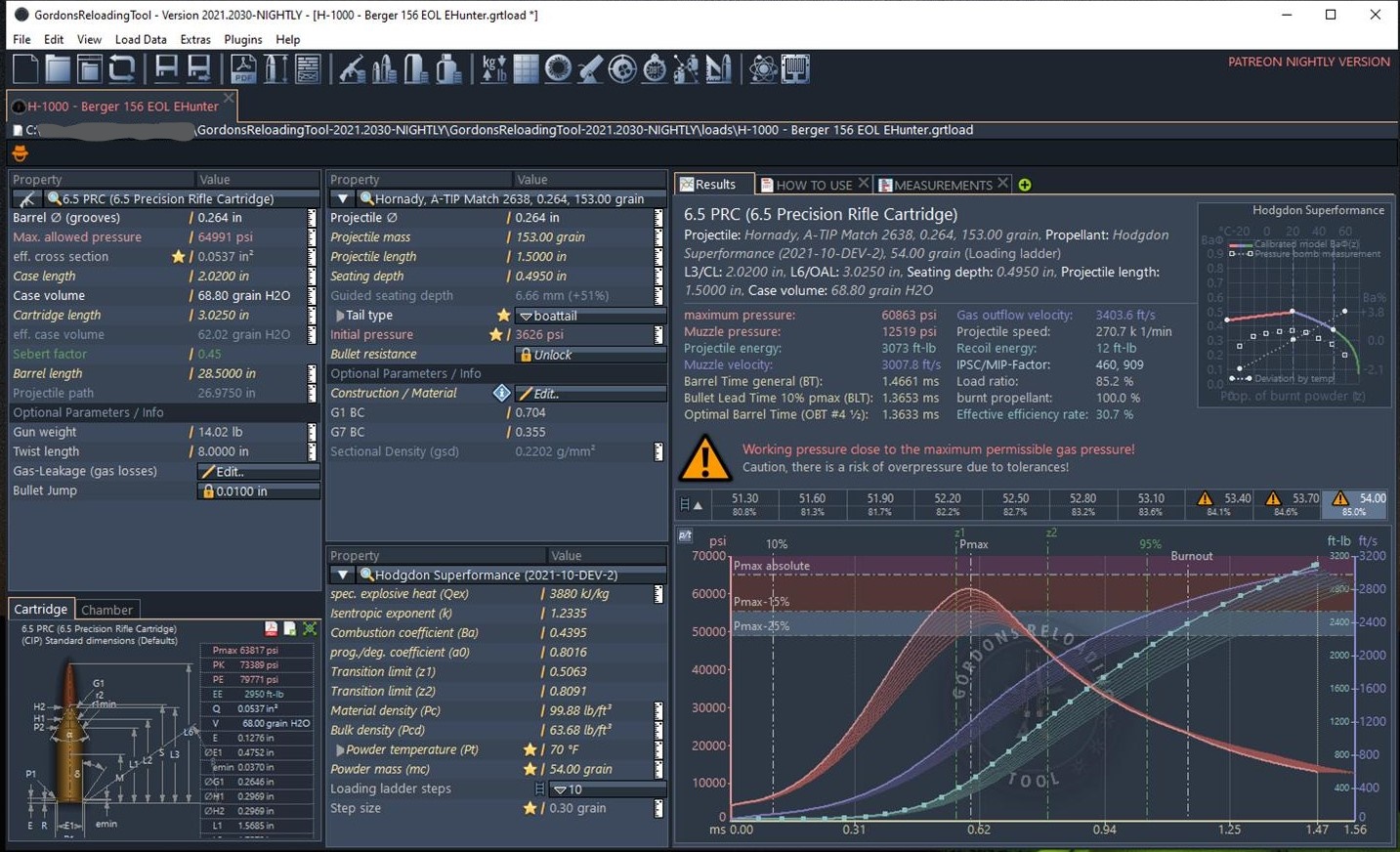This screenshot has height=852, width=1400.
Task: Select the 52.20 grain ladder step
Action: 948,504
